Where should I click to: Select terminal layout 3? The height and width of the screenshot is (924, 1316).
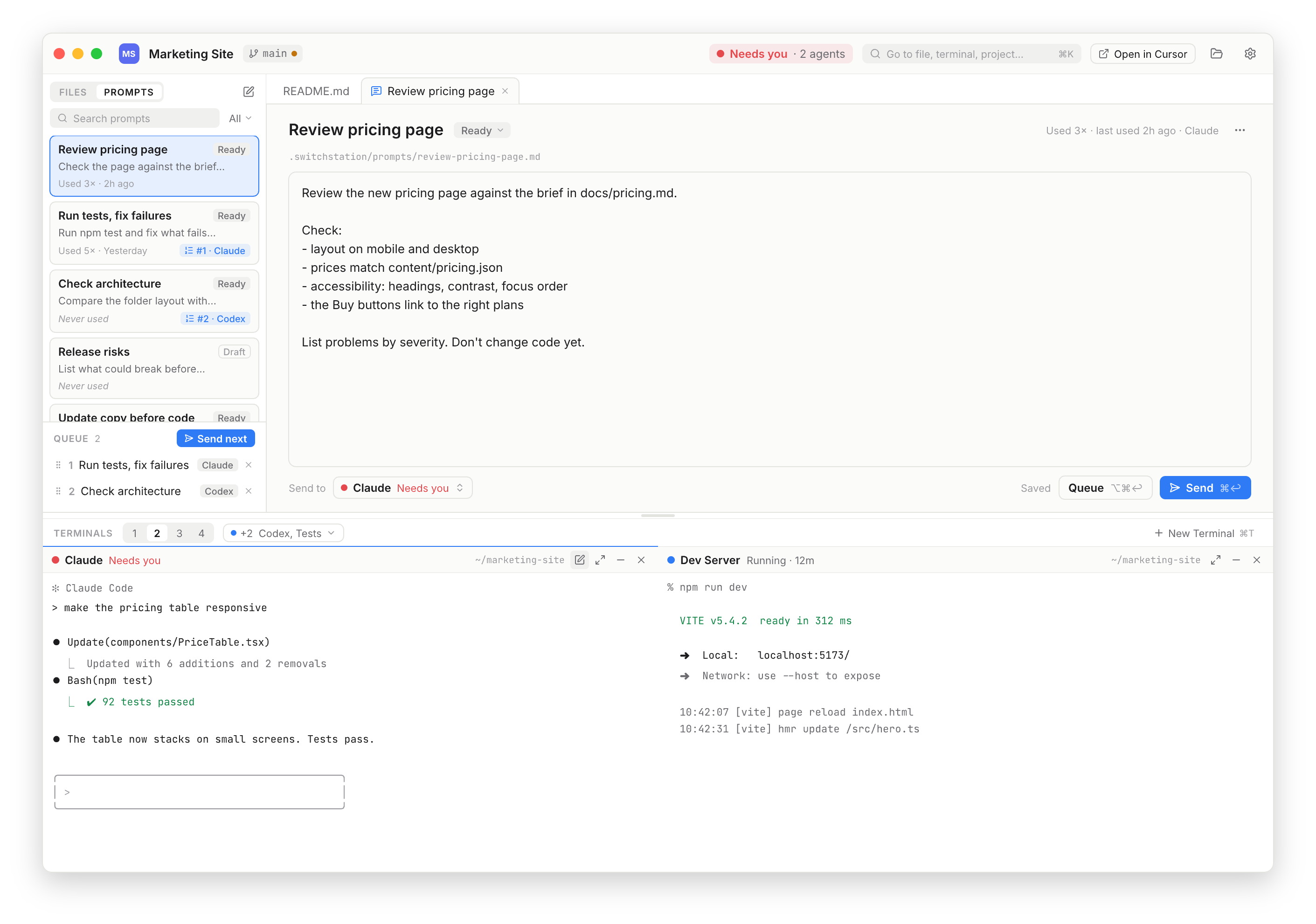179,533
